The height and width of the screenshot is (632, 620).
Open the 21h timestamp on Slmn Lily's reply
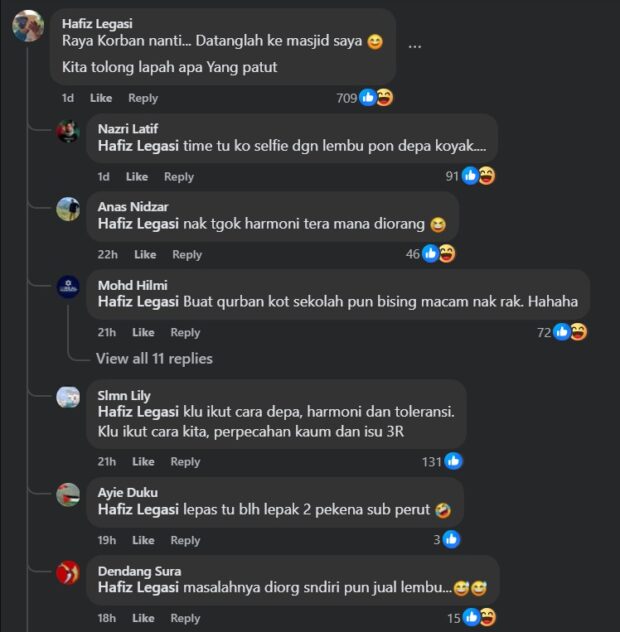[x=106, y=462]
